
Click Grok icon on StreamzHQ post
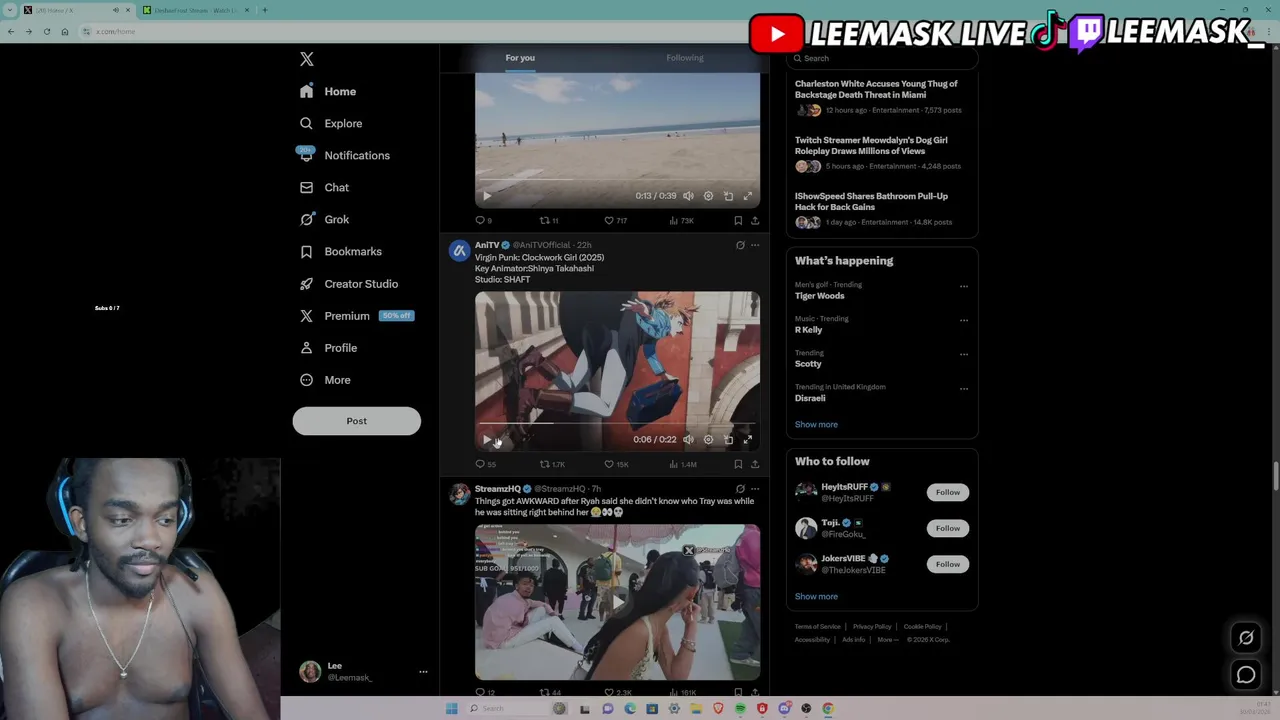point(740,489)
